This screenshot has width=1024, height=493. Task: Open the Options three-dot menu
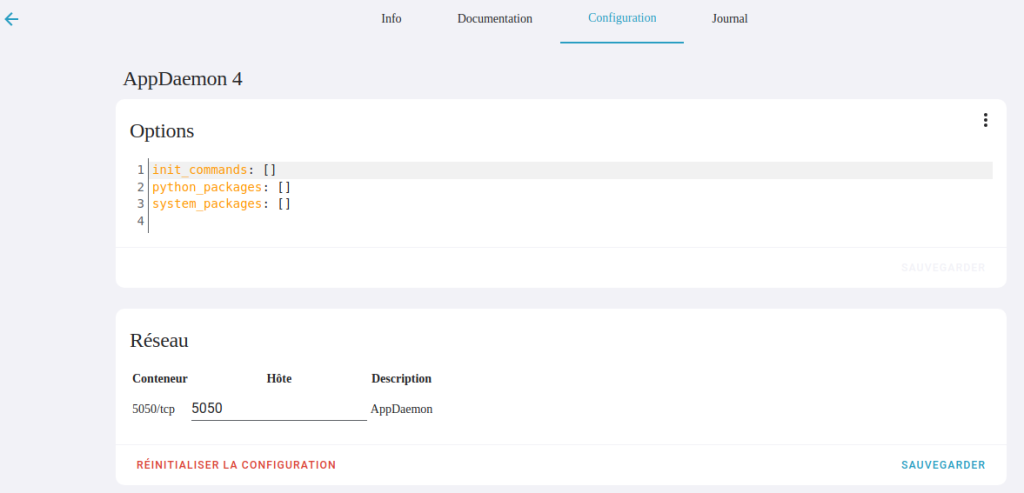(x=985, y=120)
